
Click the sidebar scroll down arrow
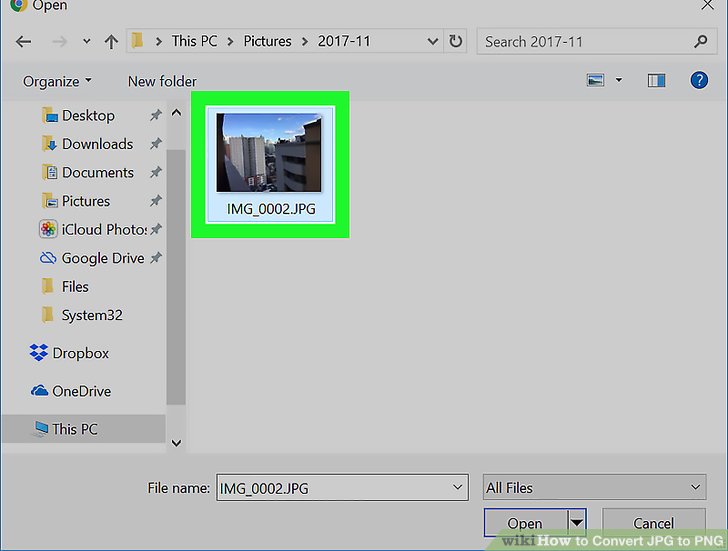click(x=176, y=443)
